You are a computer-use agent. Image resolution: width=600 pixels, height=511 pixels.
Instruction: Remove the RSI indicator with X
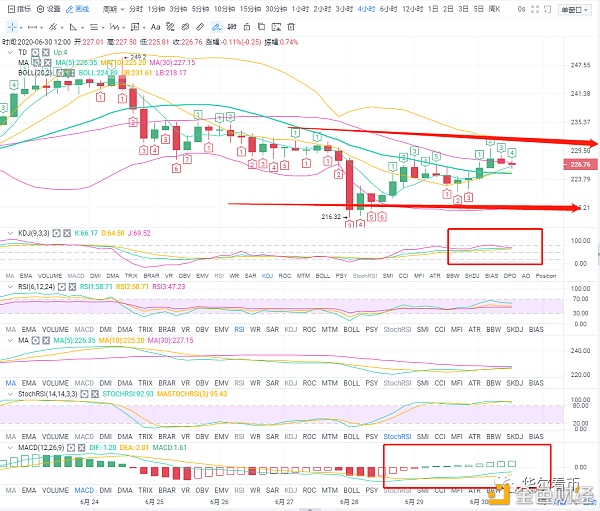pos(72,287)
